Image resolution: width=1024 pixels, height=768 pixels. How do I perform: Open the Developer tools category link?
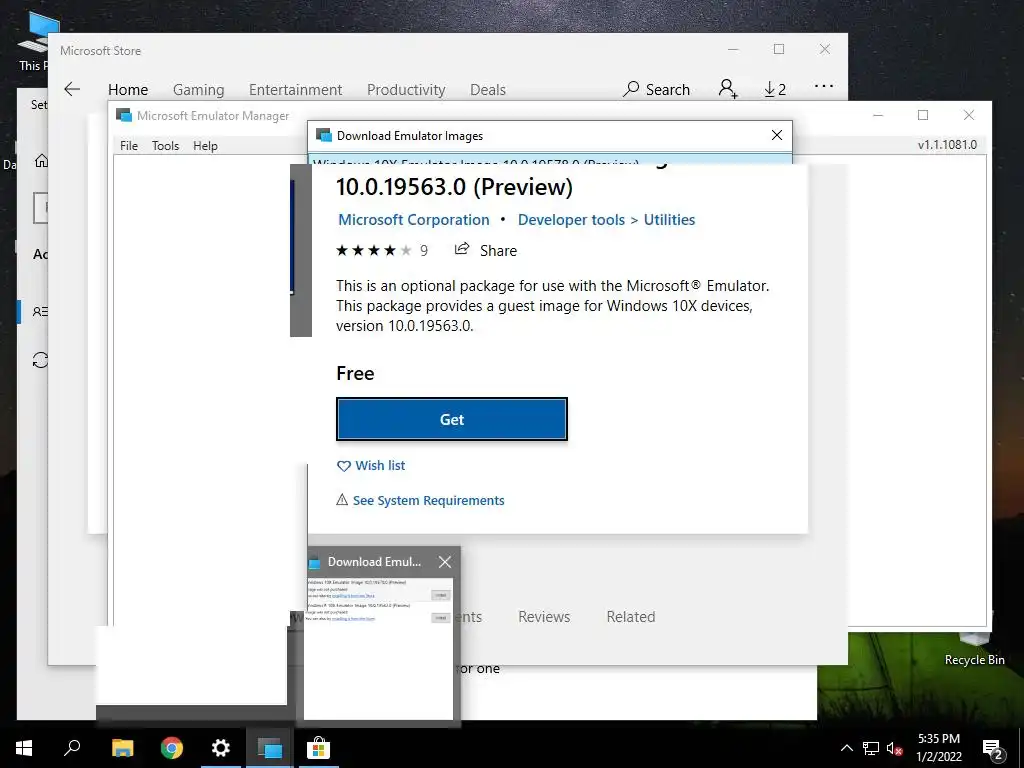[x=571, y=220]
